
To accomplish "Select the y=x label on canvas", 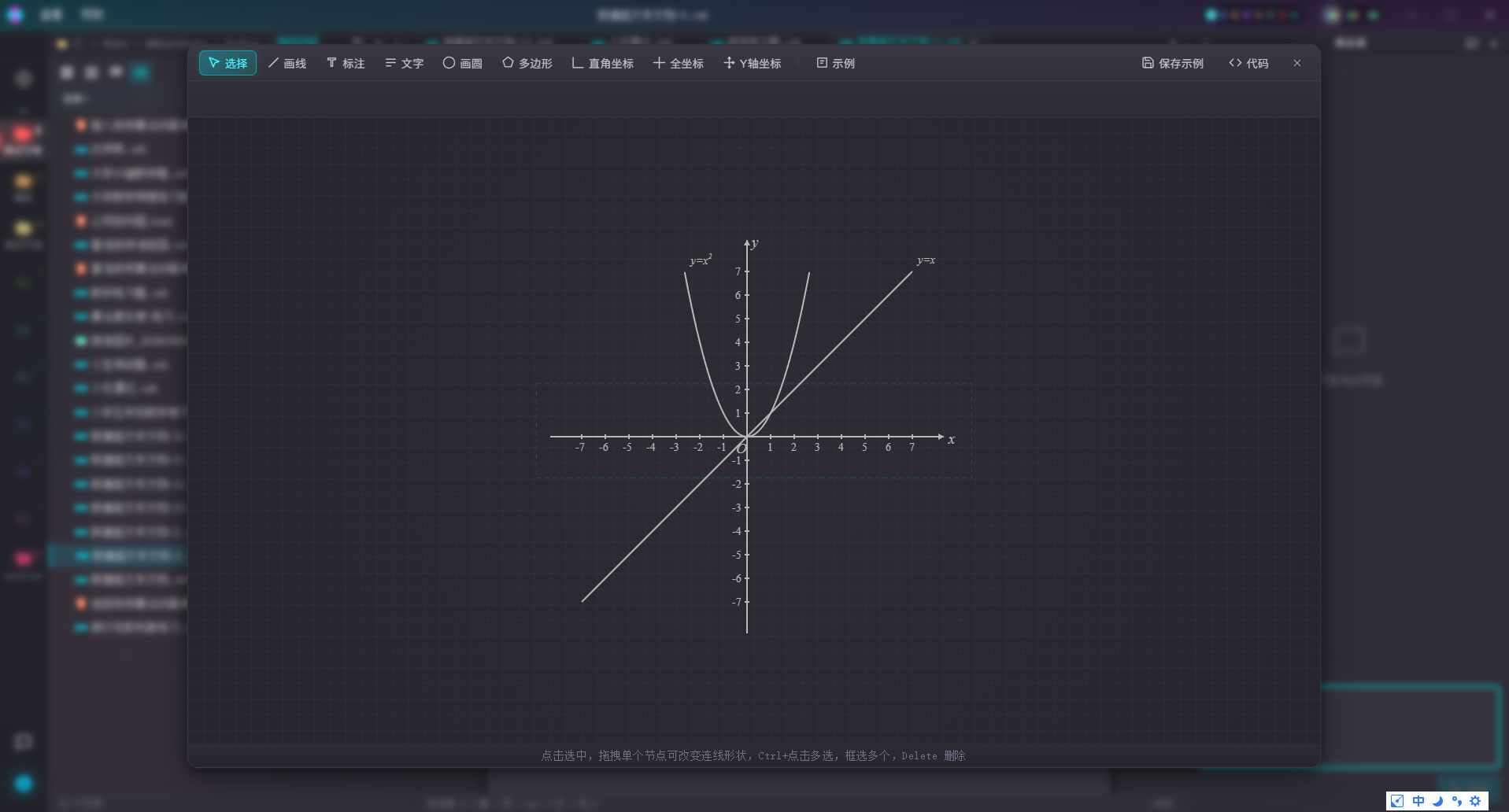I will click(x=926, y=260).
